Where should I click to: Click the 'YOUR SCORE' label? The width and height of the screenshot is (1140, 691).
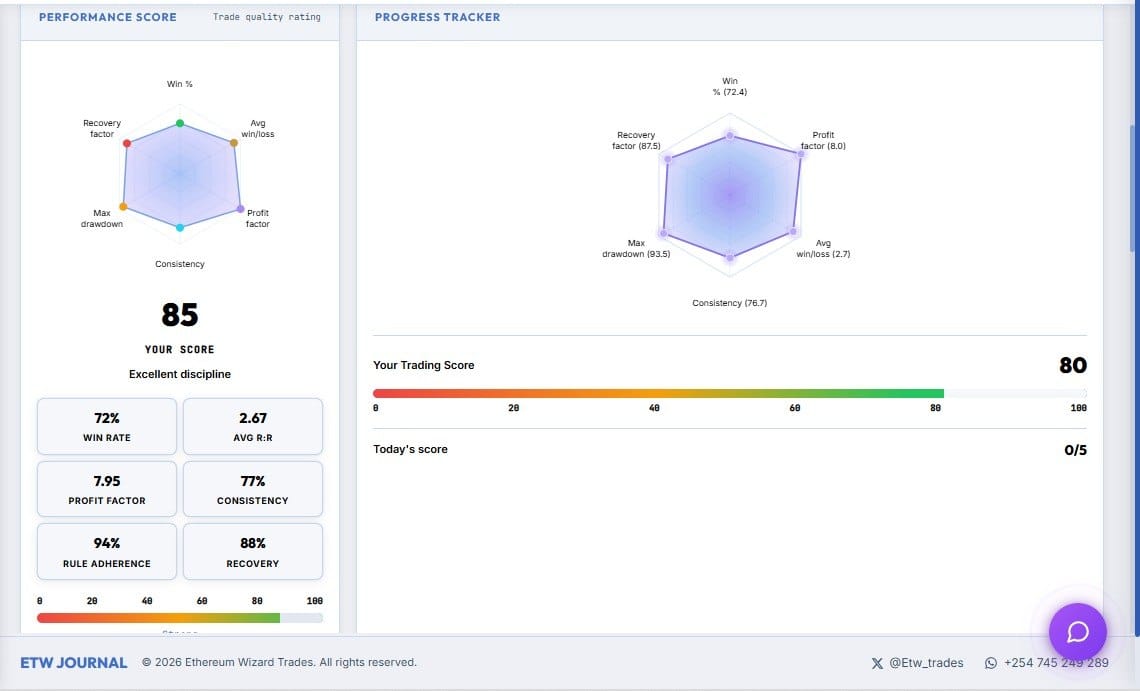click(x=180, y=349)
